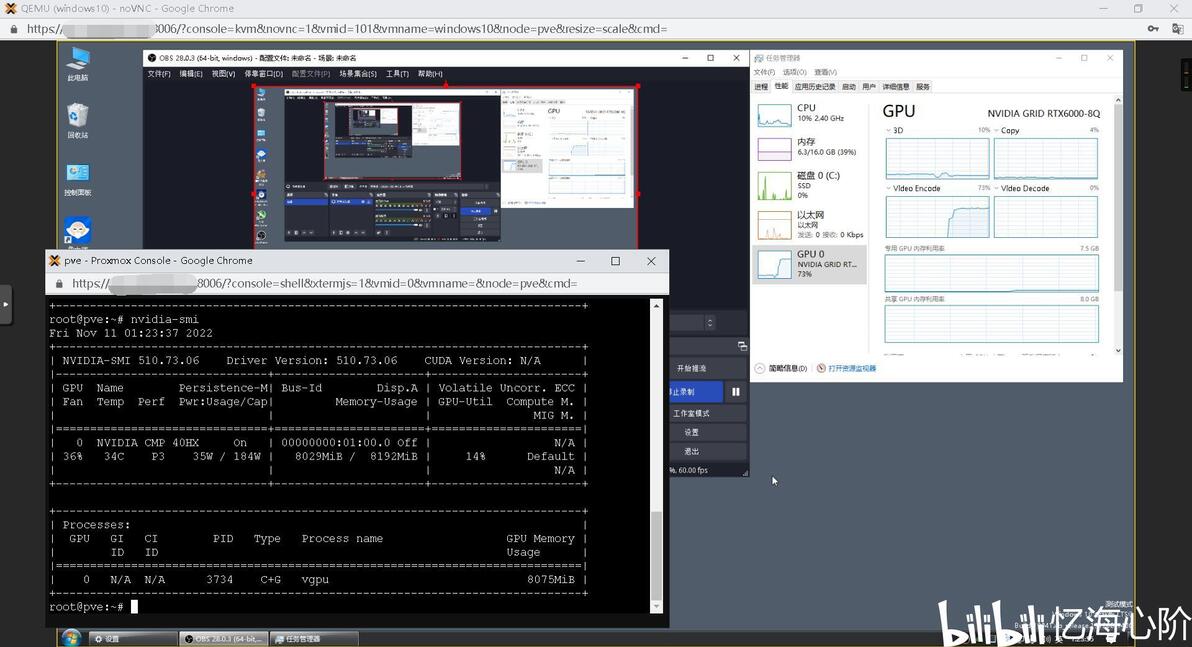Switch to the 启动 tab in Task Manager
This screenshot has height=647, width=1192.
click(x=848, y=87)
